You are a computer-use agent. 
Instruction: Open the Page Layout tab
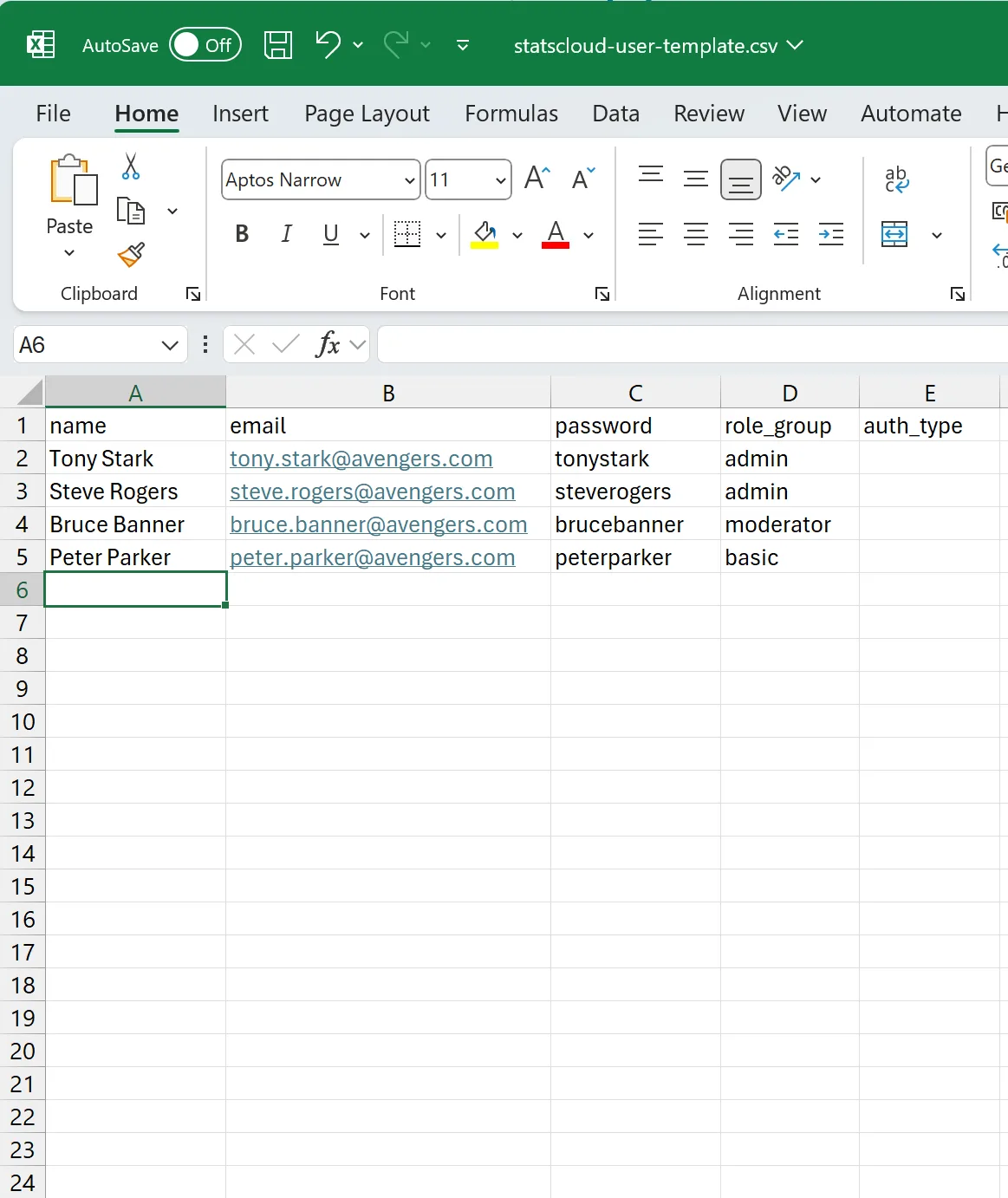[x=367, y=114]
